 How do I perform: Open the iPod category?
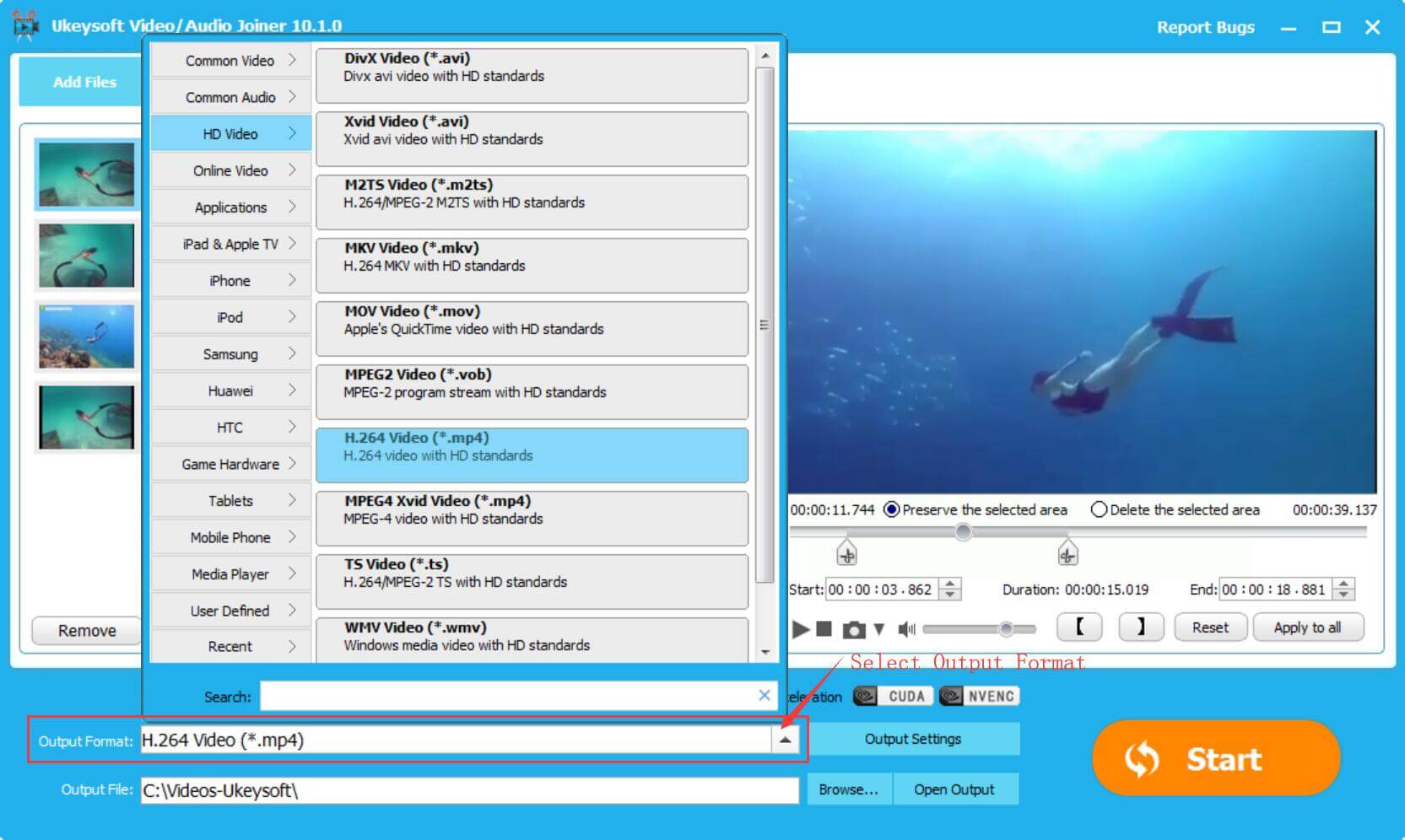point(230,317)
